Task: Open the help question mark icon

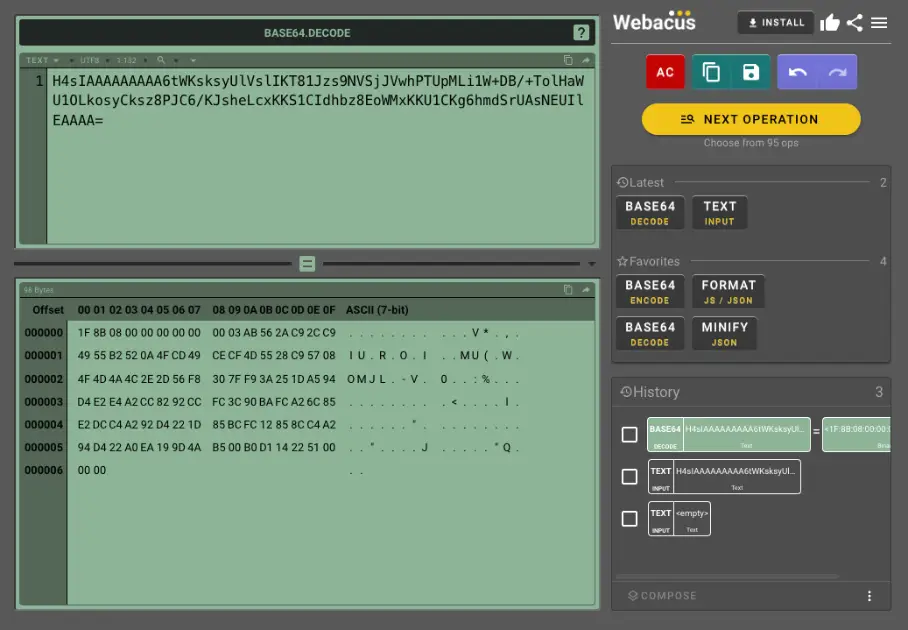Action: coord(581,33)
